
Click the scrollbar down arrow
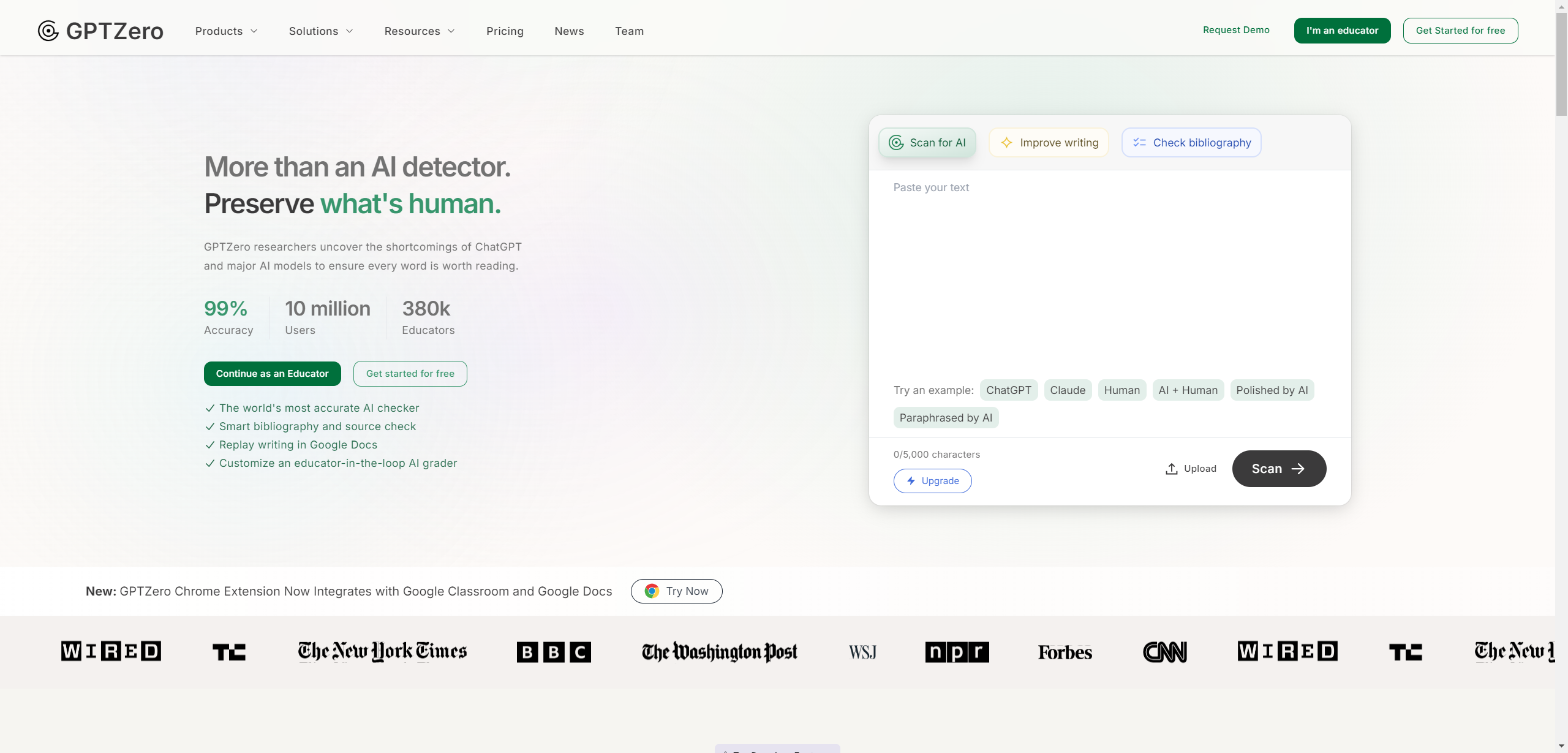[x=1561, y=746]
